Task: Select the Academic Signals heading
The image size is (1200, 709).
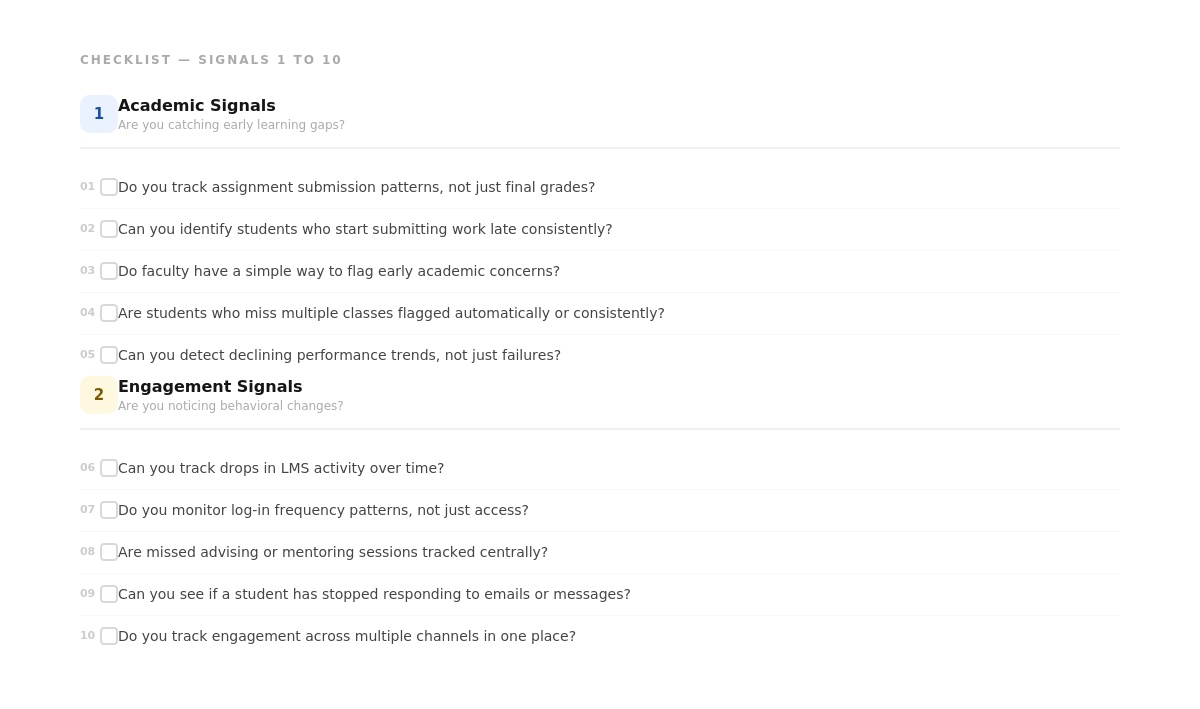Action: [197, 106]
